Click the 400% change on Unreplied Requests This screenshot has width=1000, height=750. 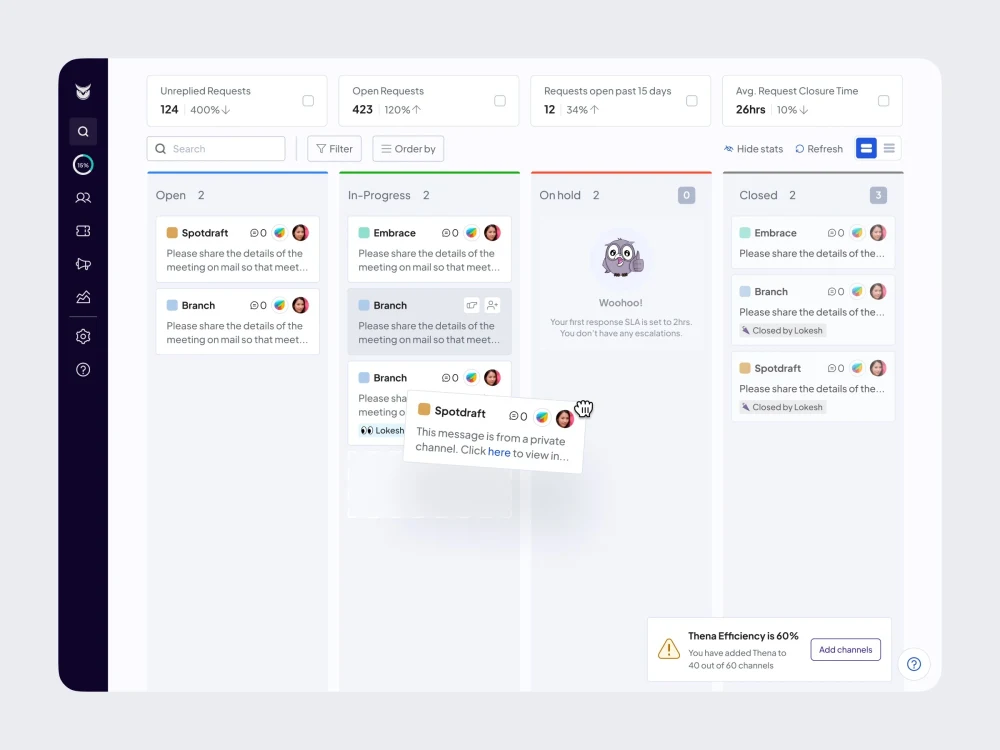(210, 110)
